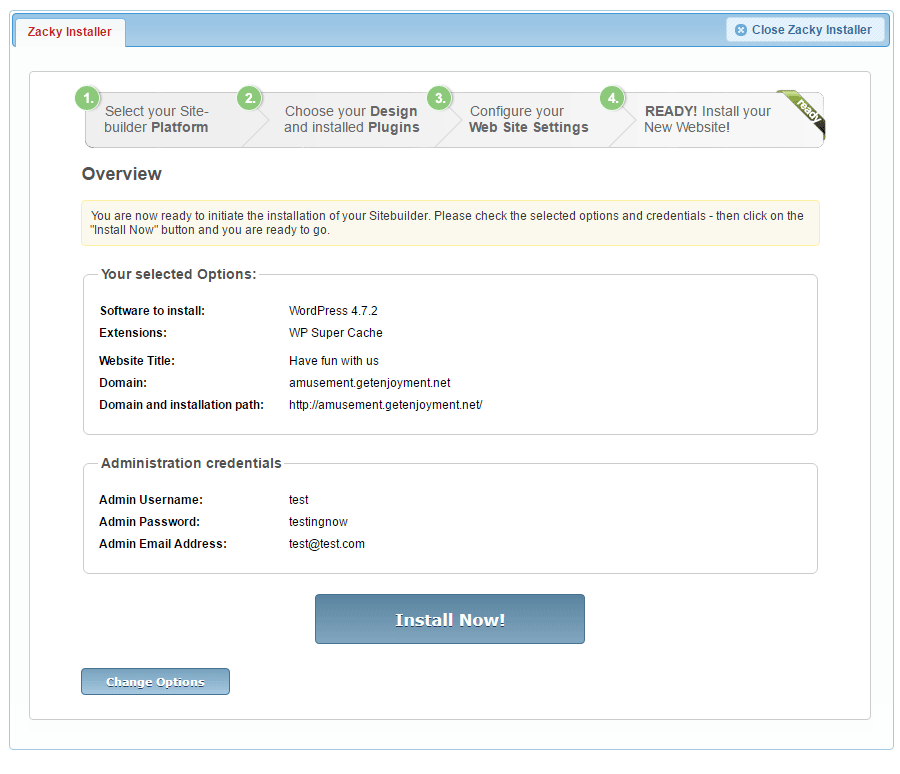Select the Zacky Installer tab

tap(69, 32)
